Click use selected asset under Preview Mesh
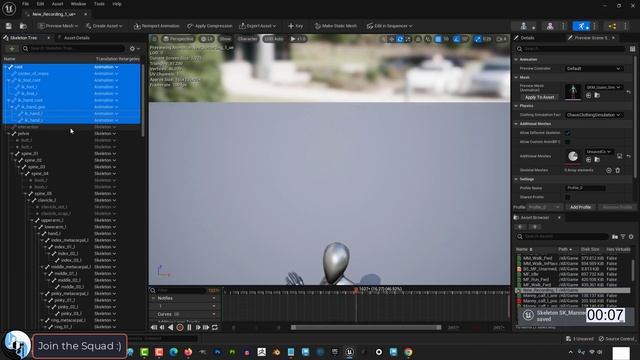 [589, 95]
